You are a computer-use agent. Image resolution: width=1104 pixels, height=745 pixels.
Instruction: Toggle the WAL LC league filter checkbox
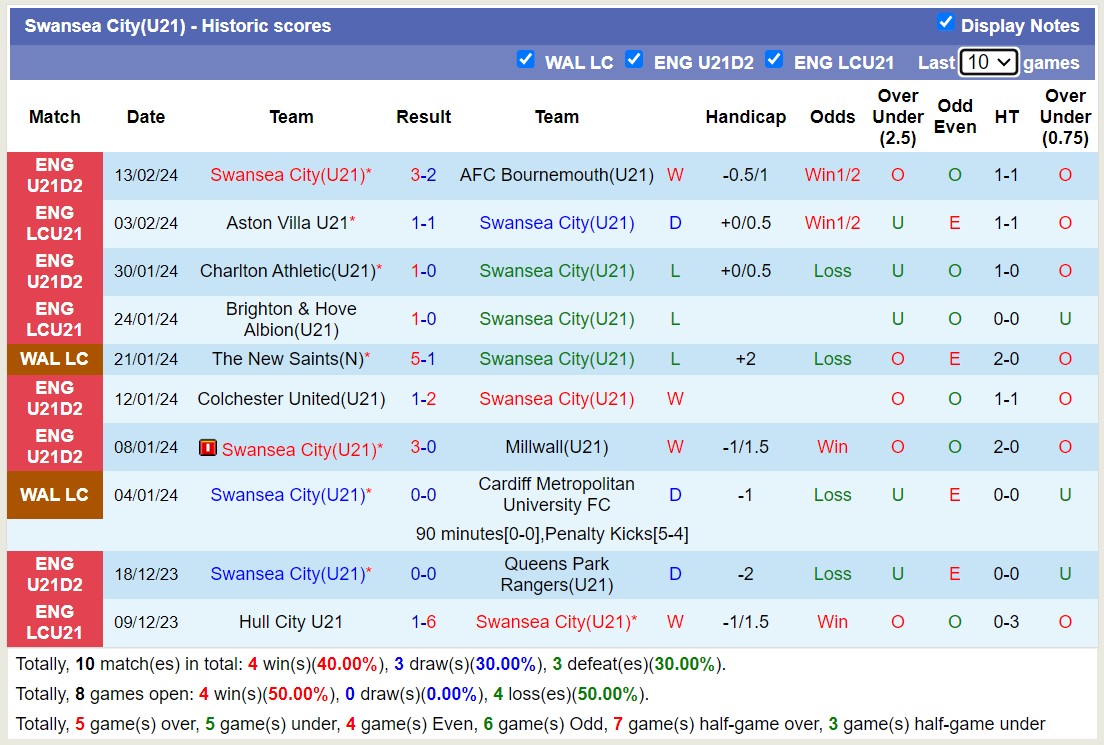(x=525, y=60)
